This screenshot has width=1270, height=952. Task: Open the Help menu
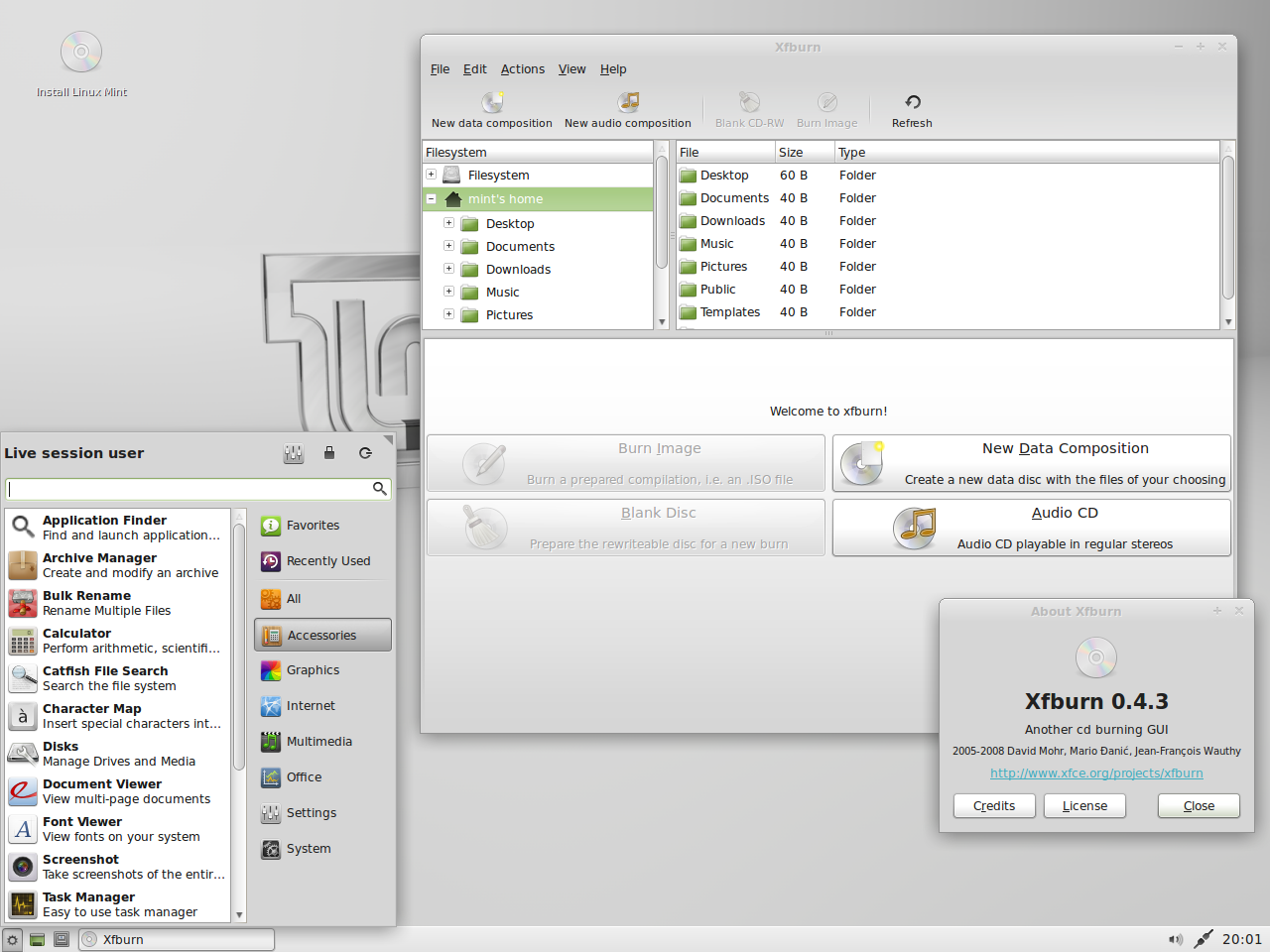pyautogui.click(x=613, y=69)
